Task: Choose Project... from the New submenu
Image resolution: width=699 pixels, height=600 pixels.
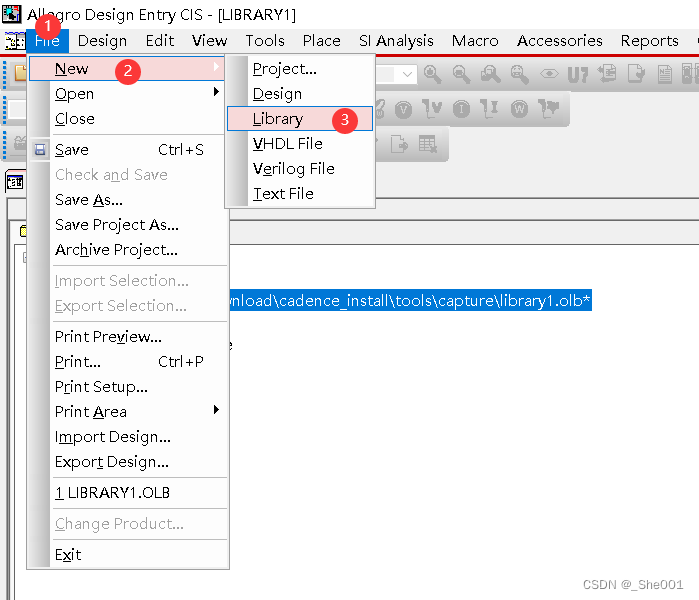Action: click(x=284, y=69)
